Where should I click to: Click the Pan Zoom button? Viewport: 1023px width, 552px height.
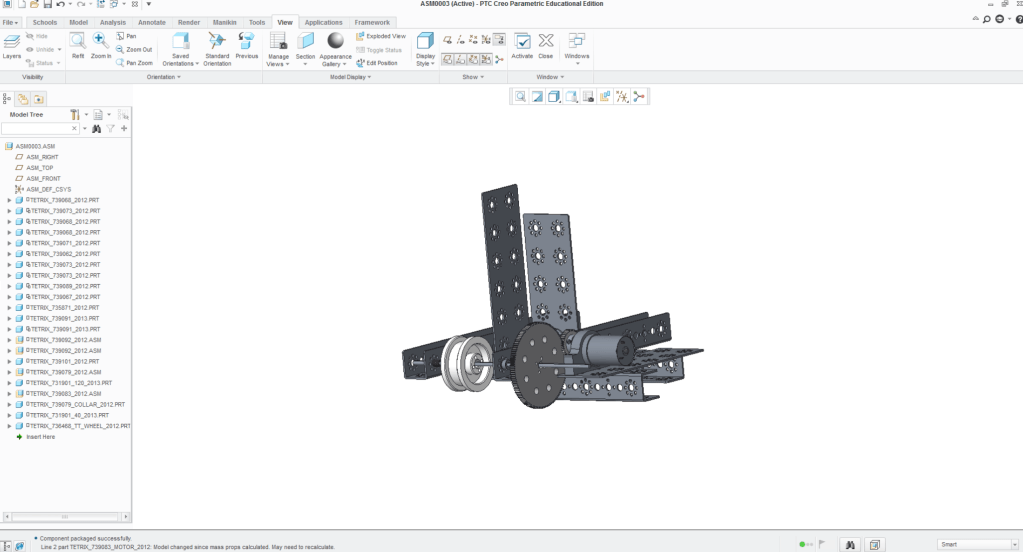tap(134, 63)
